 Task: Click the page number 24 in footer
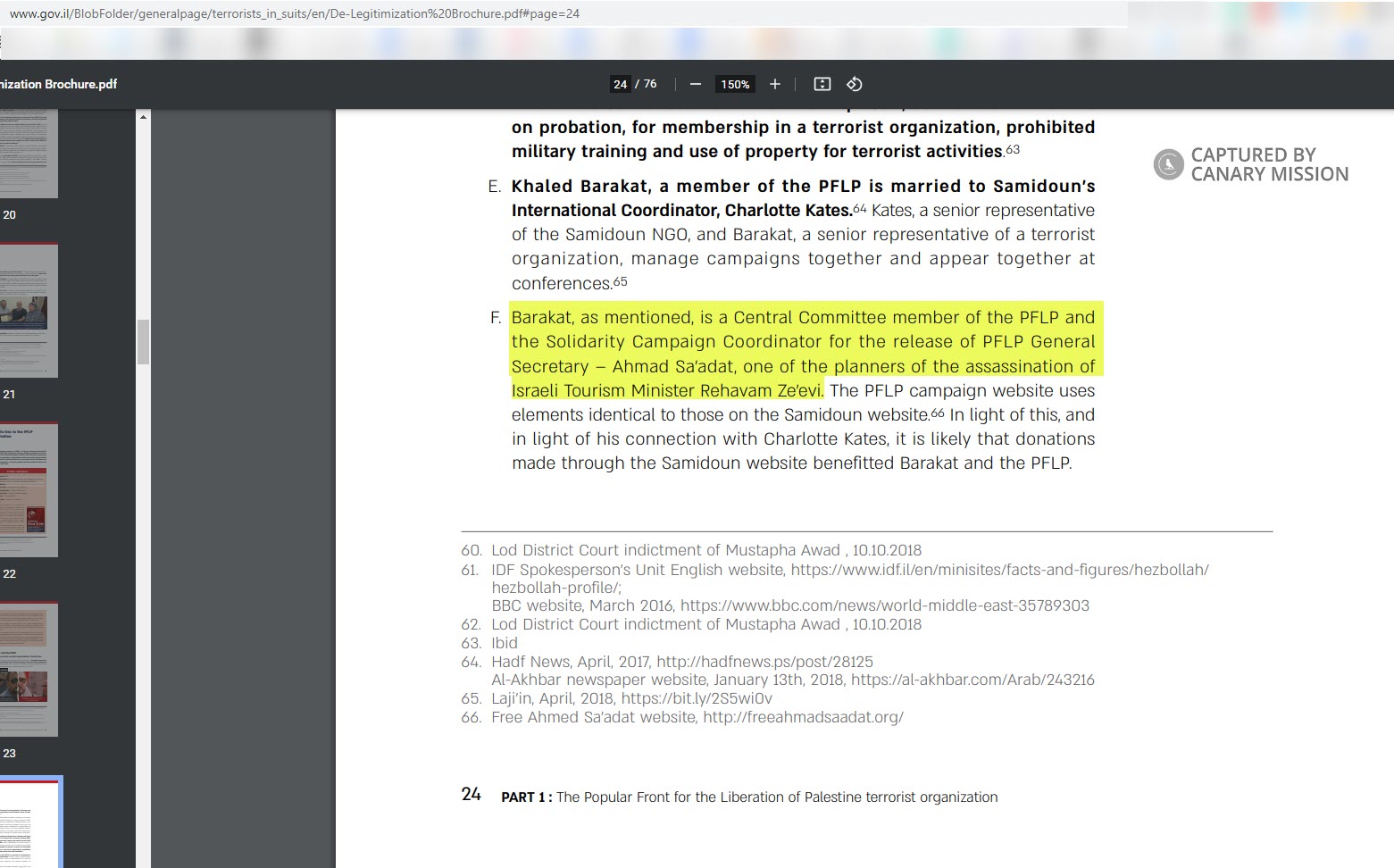click(x=471, y=795)
